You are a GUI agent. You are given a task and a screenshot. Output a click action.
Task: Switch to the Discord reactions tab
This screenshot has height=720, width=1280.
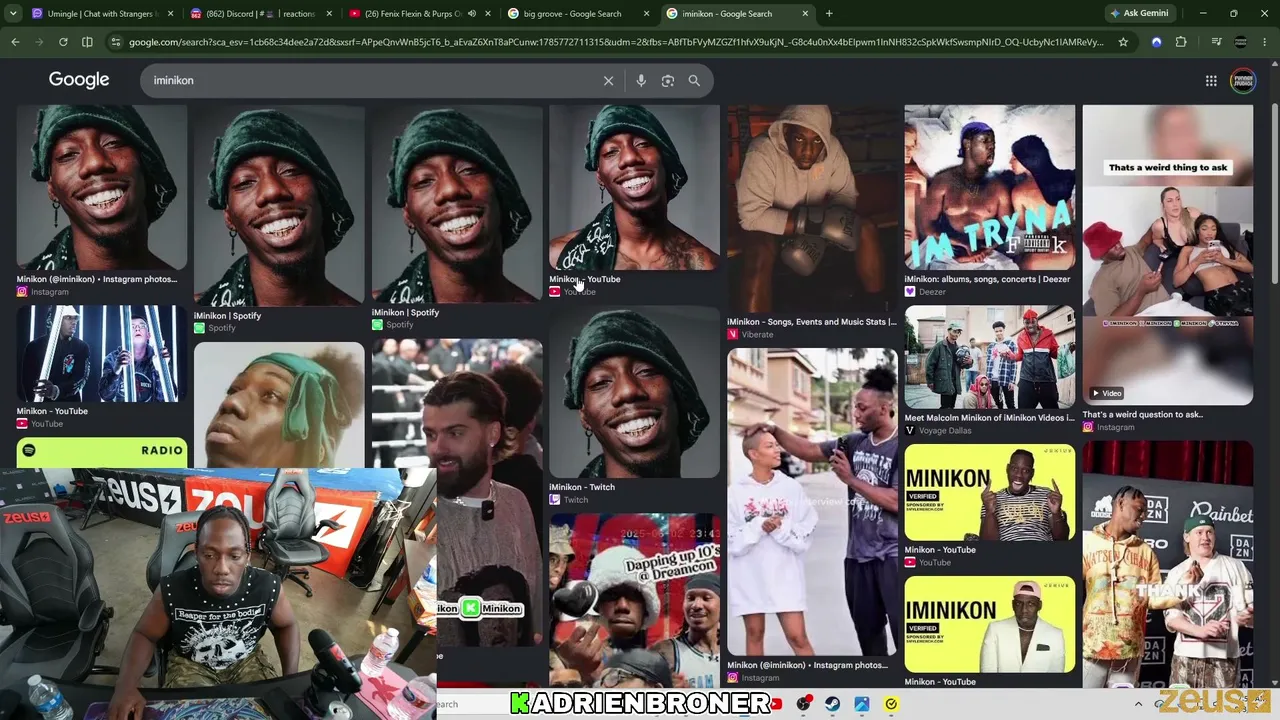(263, 14)
